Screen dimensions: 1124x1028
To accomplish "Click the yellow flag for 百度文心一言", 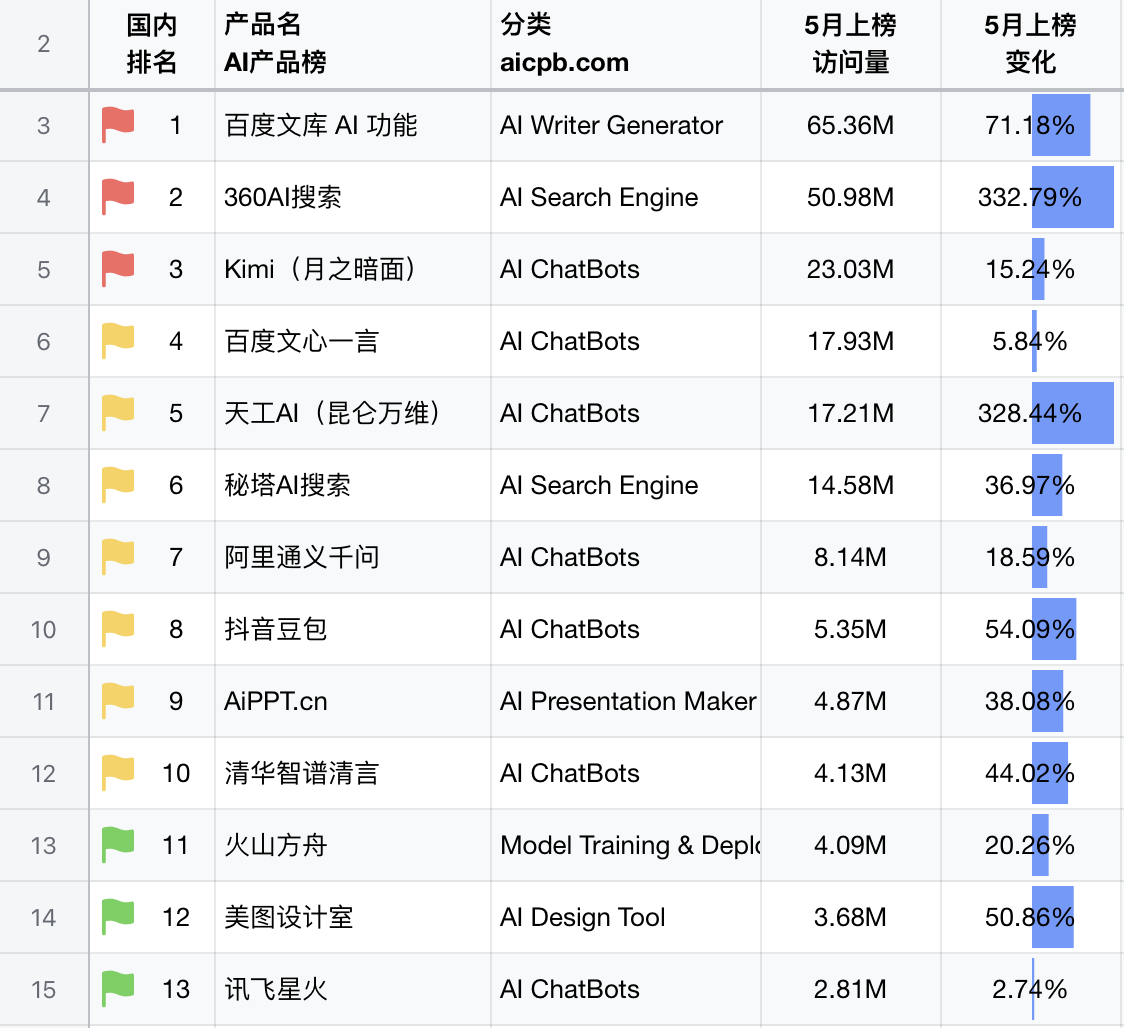I will [x=118, y=341].
